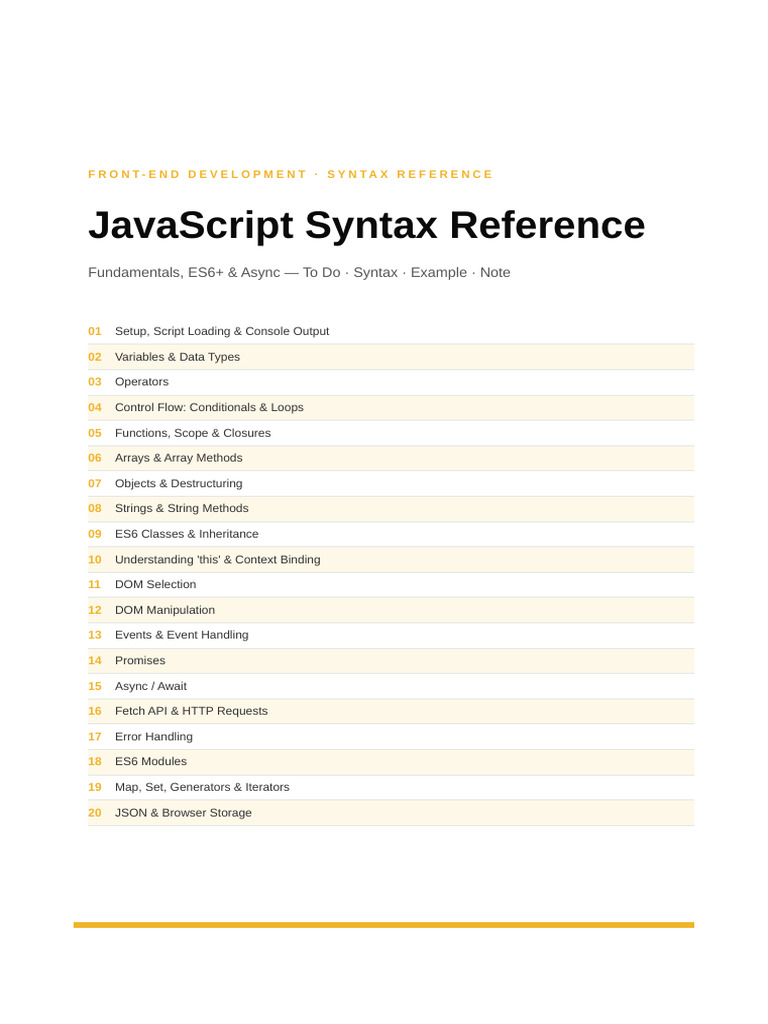Click the 'DOM Selection' entry
Screen dimensions: 768x1024
coord(391,584)
